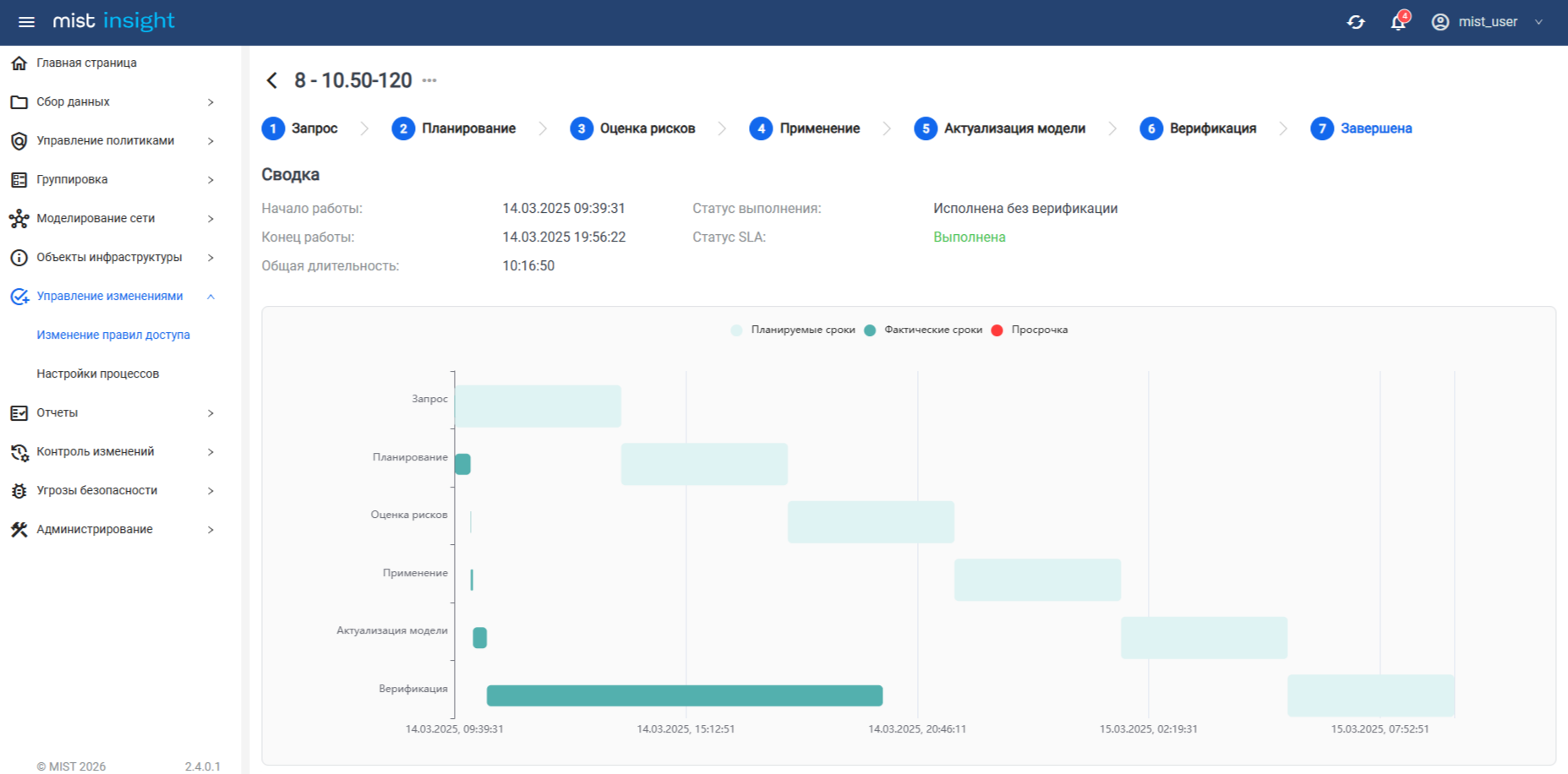This screenshot has height=774, width=1568.
Task: Select the Оценка рисков step
Action: [633, 128]
